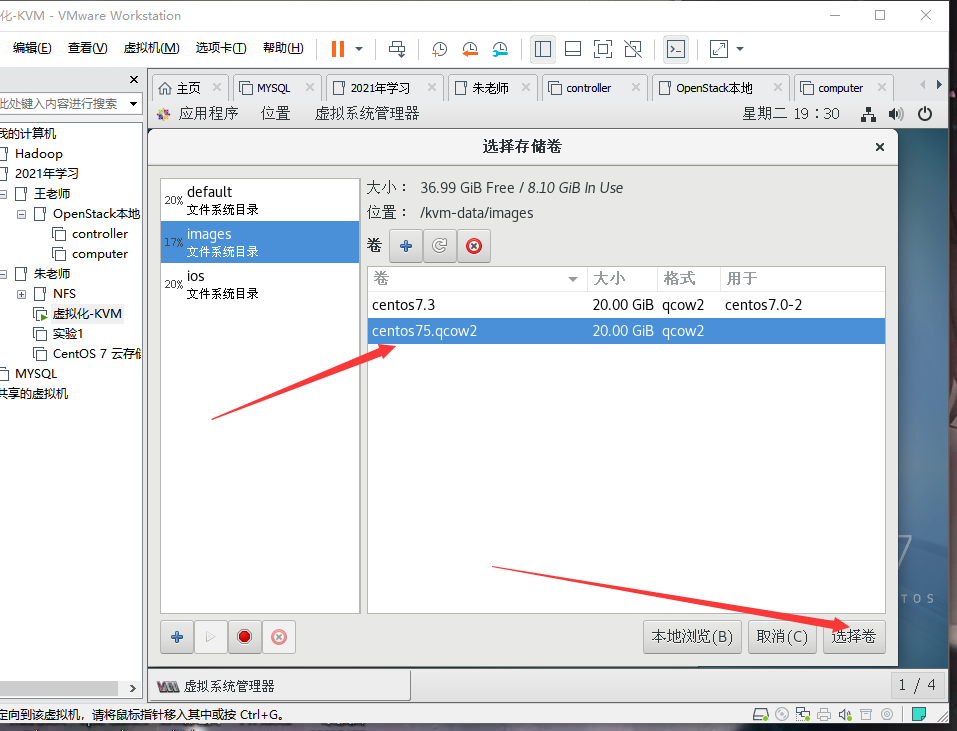Delete the selected volume
The height and width of the screenshot is (731, 957).
pos(474,246)
